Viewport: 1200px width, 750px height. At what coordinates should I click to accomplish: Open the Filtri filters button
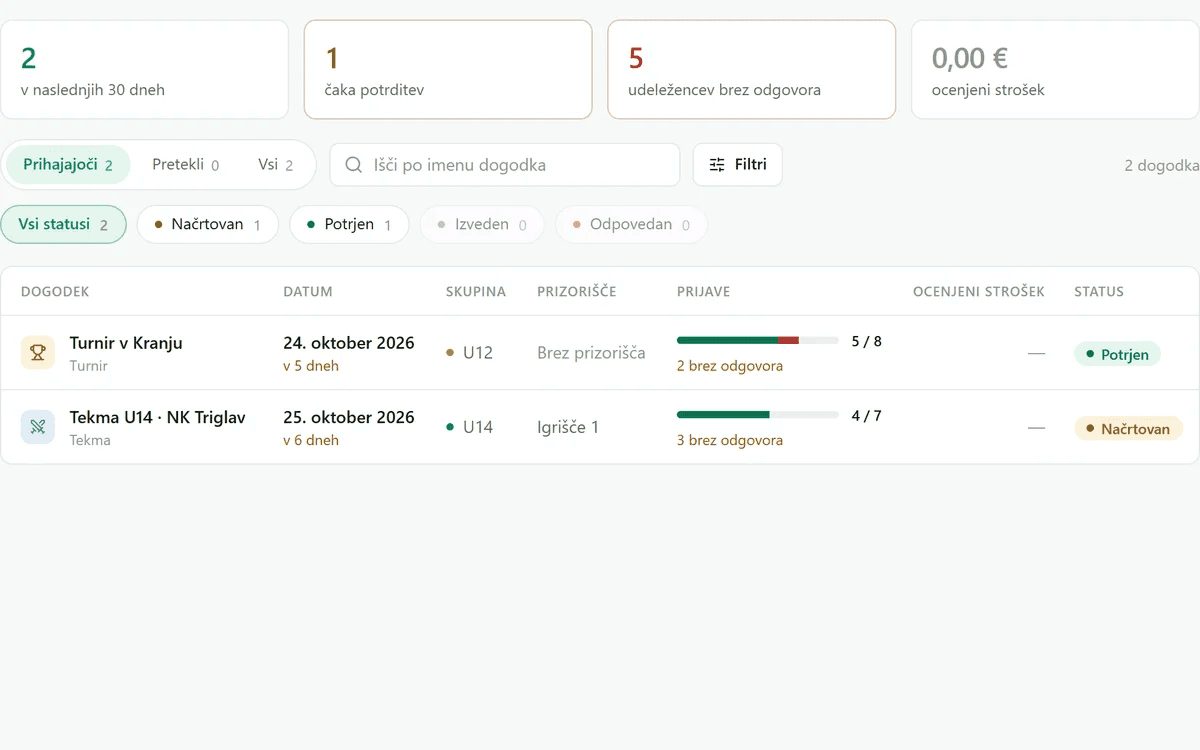click(737, 165)
